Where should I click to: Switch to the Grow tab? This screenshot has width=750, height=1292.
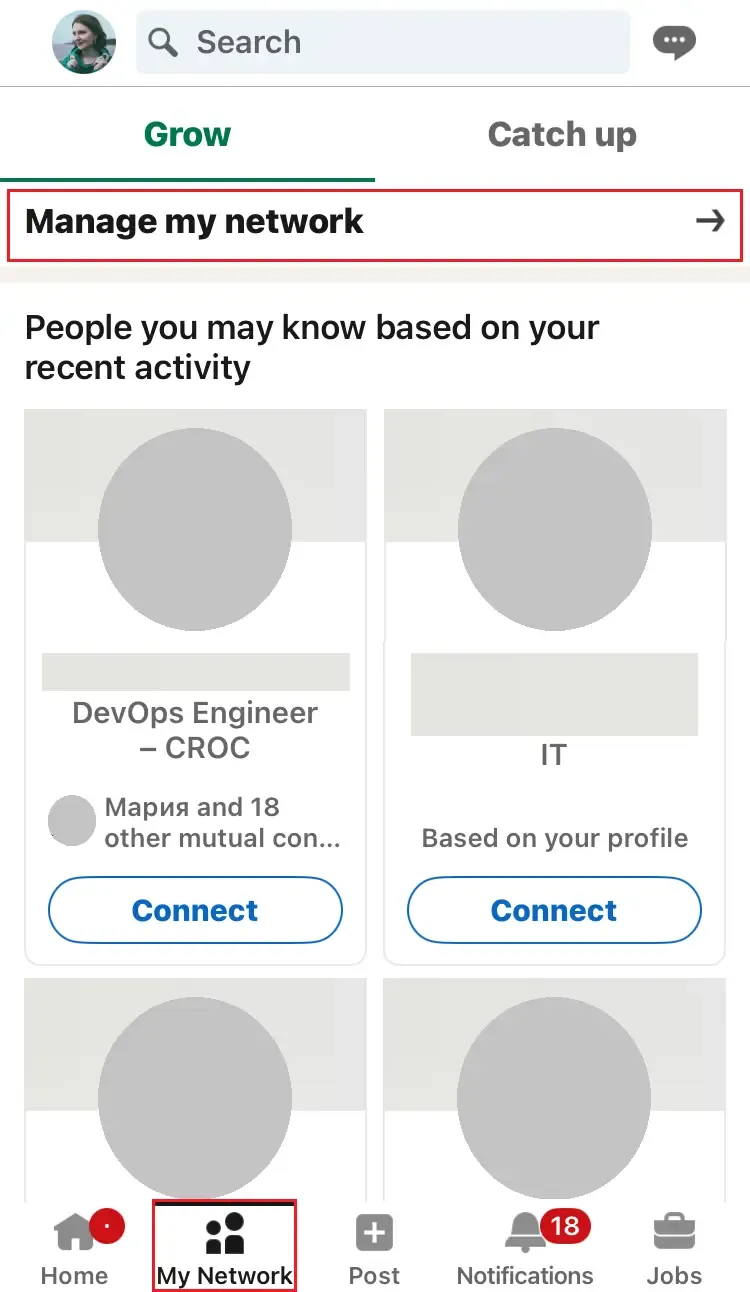pyautogui.click(x=187, y=134)
